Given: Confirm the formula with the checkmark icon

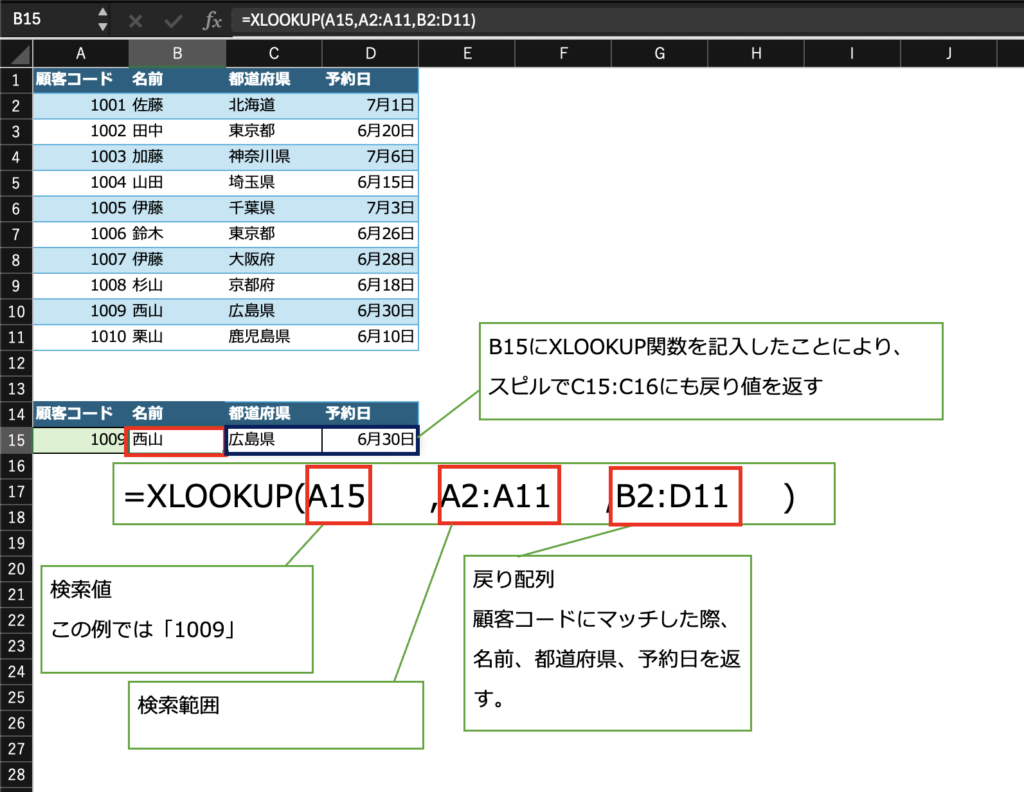Looking at the screenshot, I should click(x=173, y=20).
